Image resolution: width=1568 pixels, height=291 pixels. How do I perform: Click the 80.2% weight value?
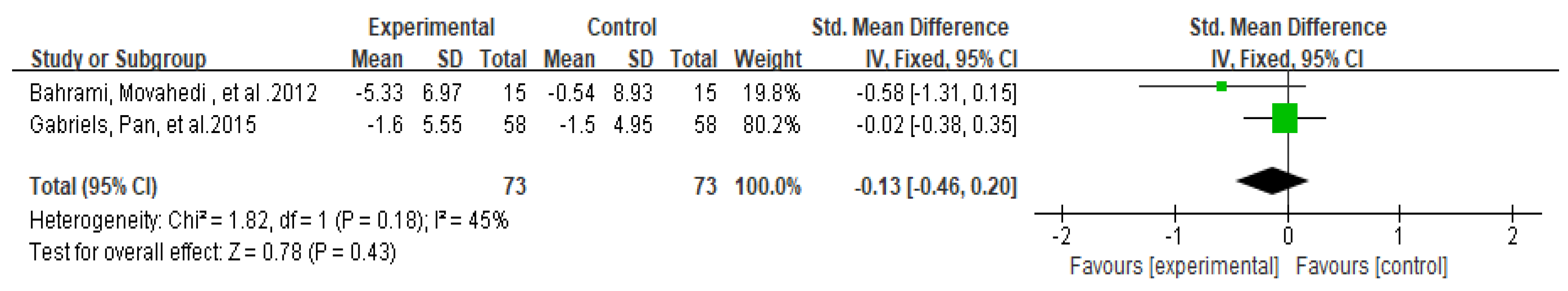[771, 125]
